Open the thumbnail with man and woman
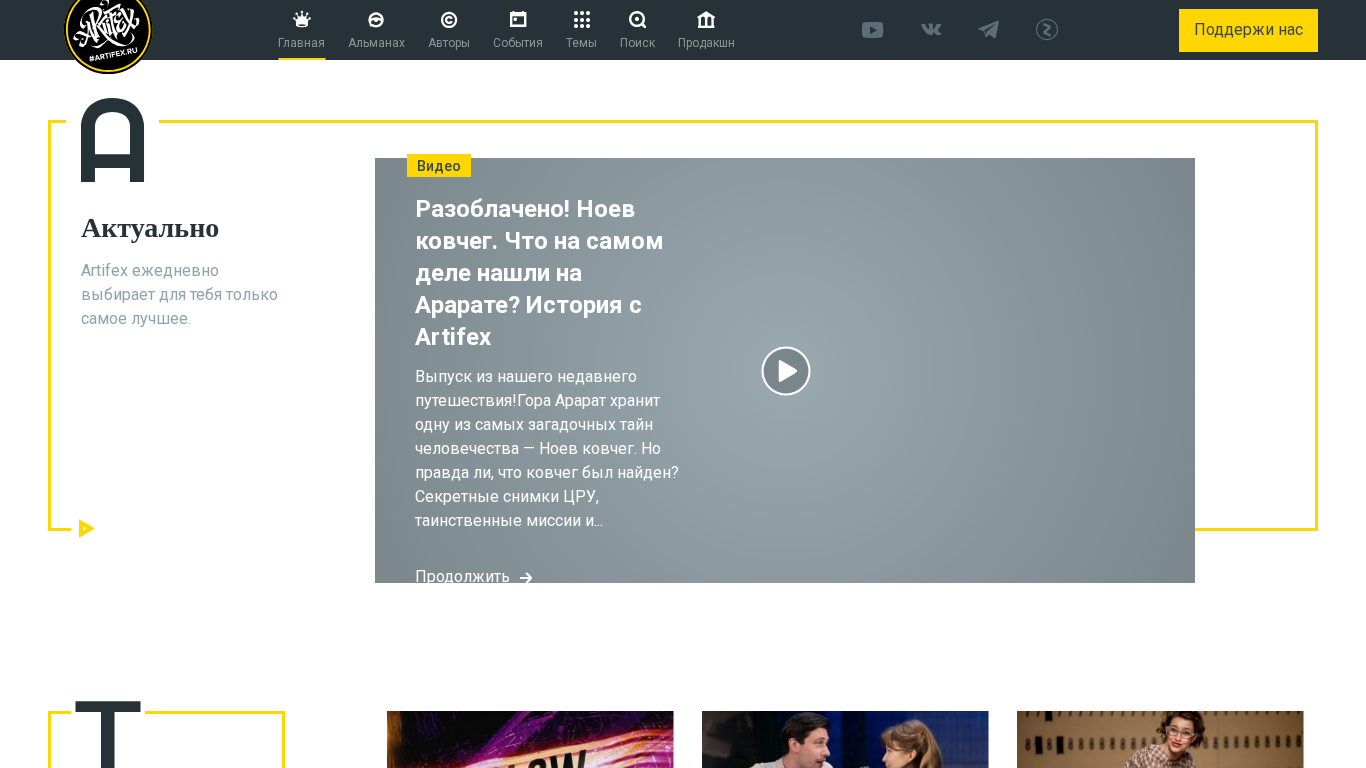Screen dimensions: 1366x768 (845, 739)
